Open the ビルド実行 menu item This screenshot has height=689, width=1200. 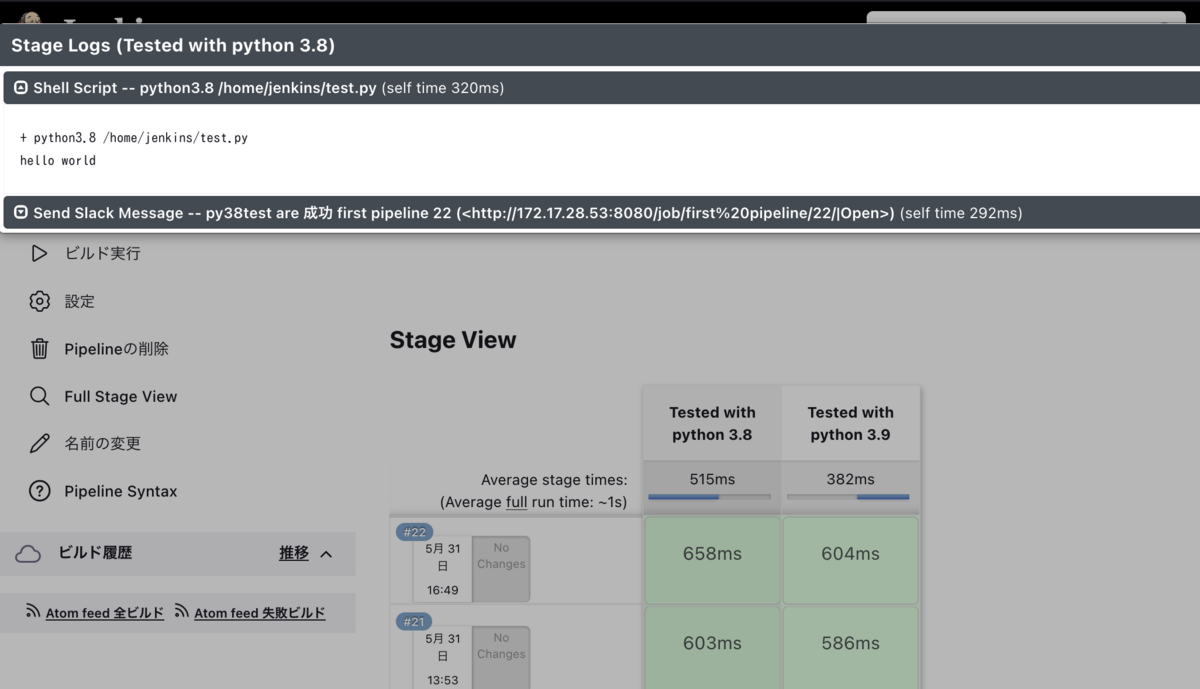coord(102,254)
